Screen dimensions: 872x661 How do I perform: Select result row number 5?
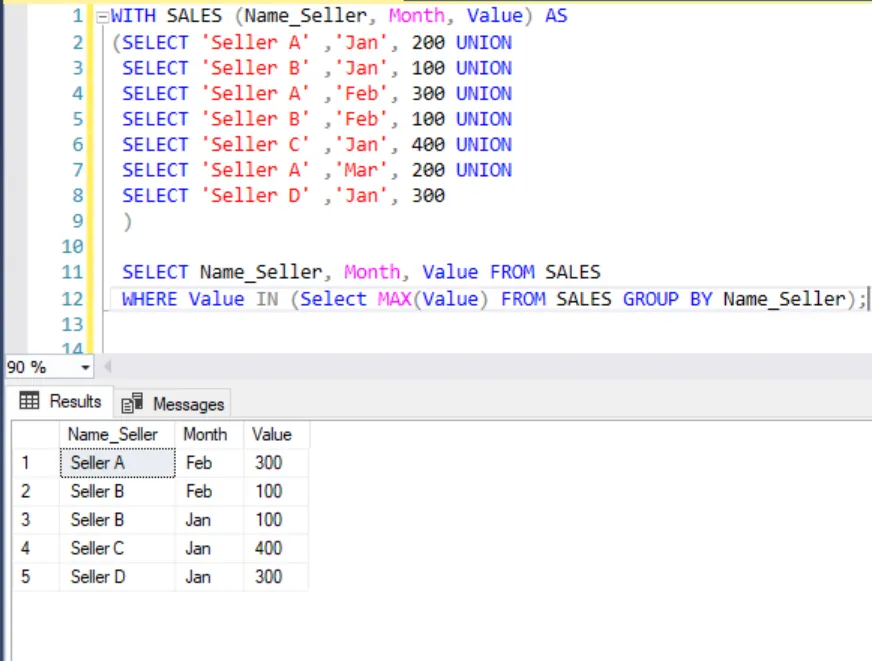(36, 576)
